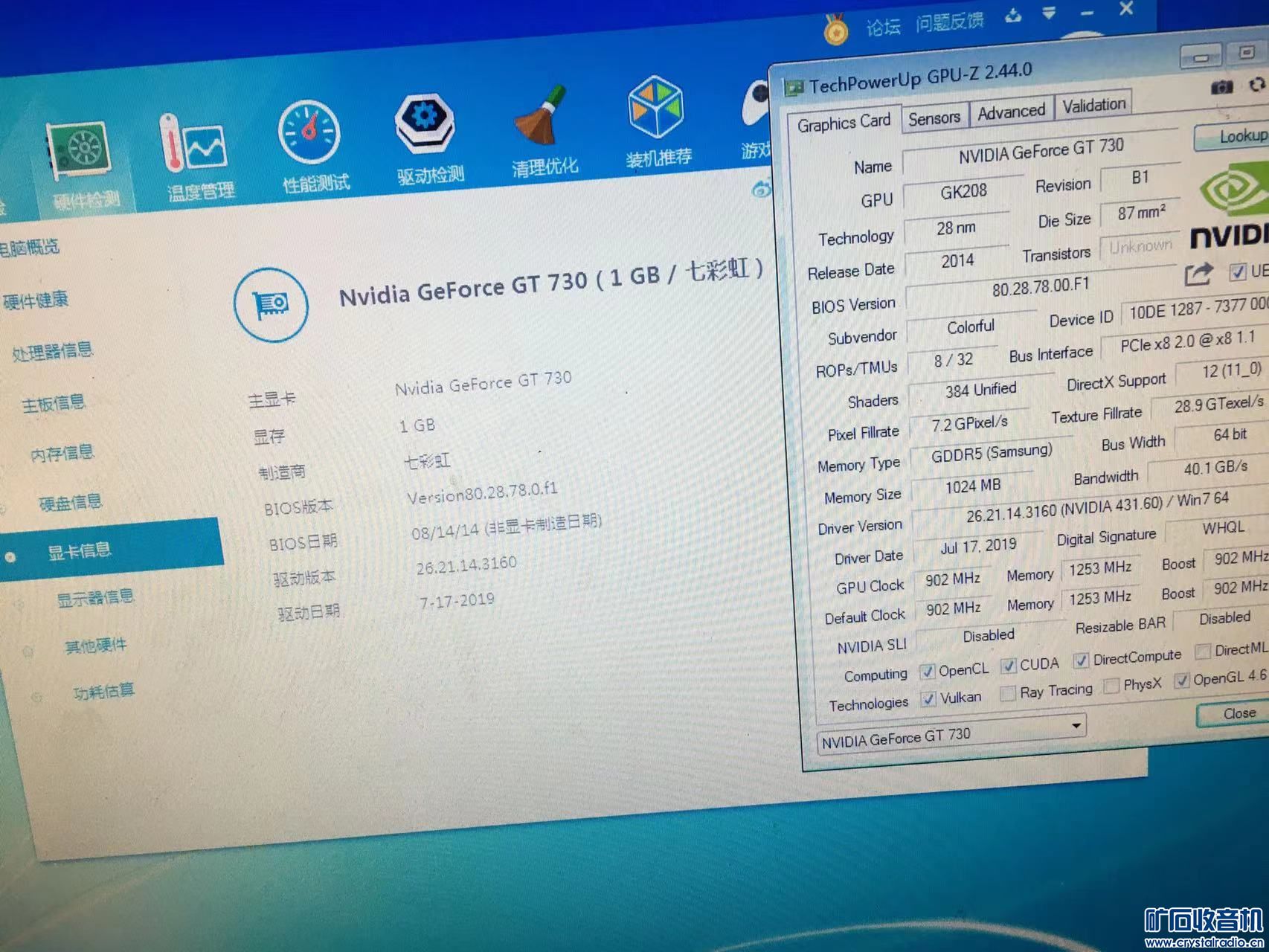Select 电脑概览 in the sidebar

(28, 248)
